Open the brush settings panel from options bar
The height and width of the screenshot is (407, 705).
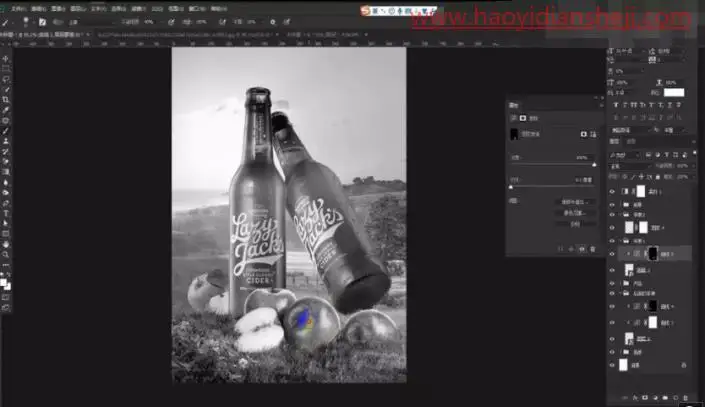pyautogui.click(x=42, y=22)
